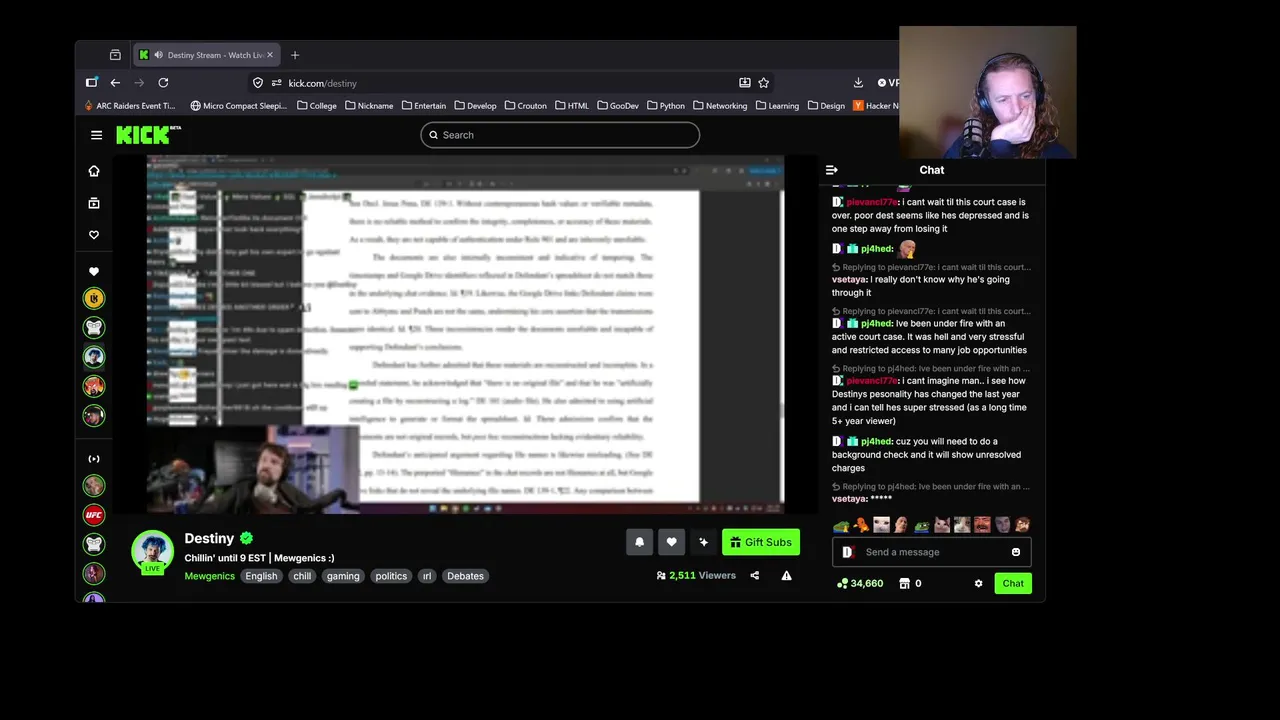Switch to Destiny Stream tab

coord(206,55)
